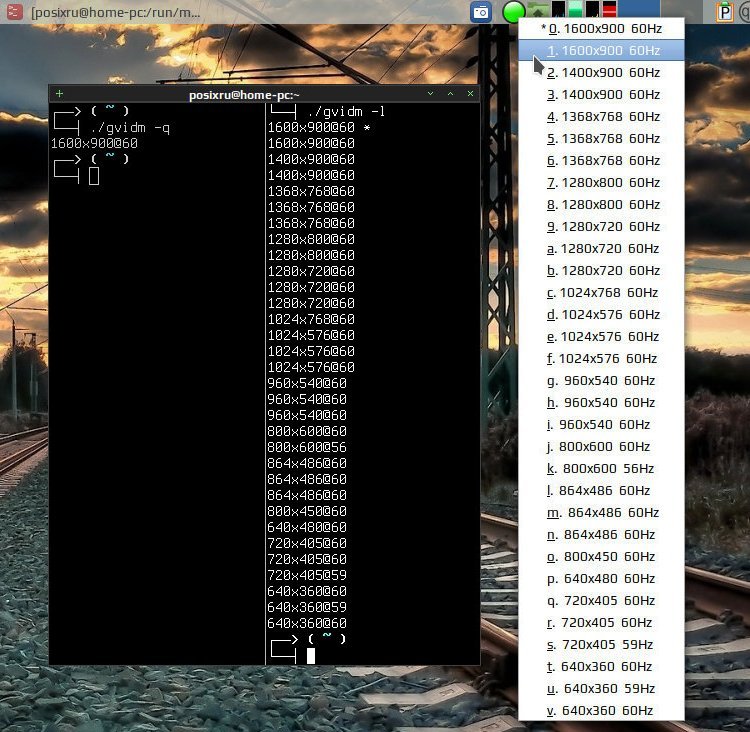Choose highlighted entry 1. 1600x900 60Hz
The image size is (750, 732).
(601, 50)
